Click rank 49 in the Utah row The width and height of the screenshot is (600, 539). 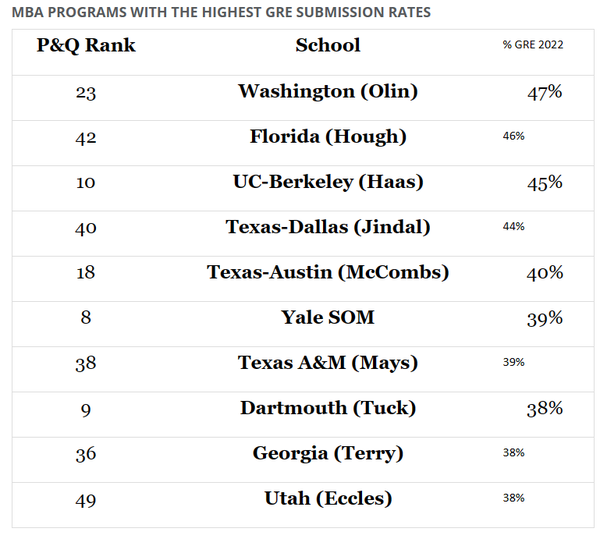coord(86,498)
